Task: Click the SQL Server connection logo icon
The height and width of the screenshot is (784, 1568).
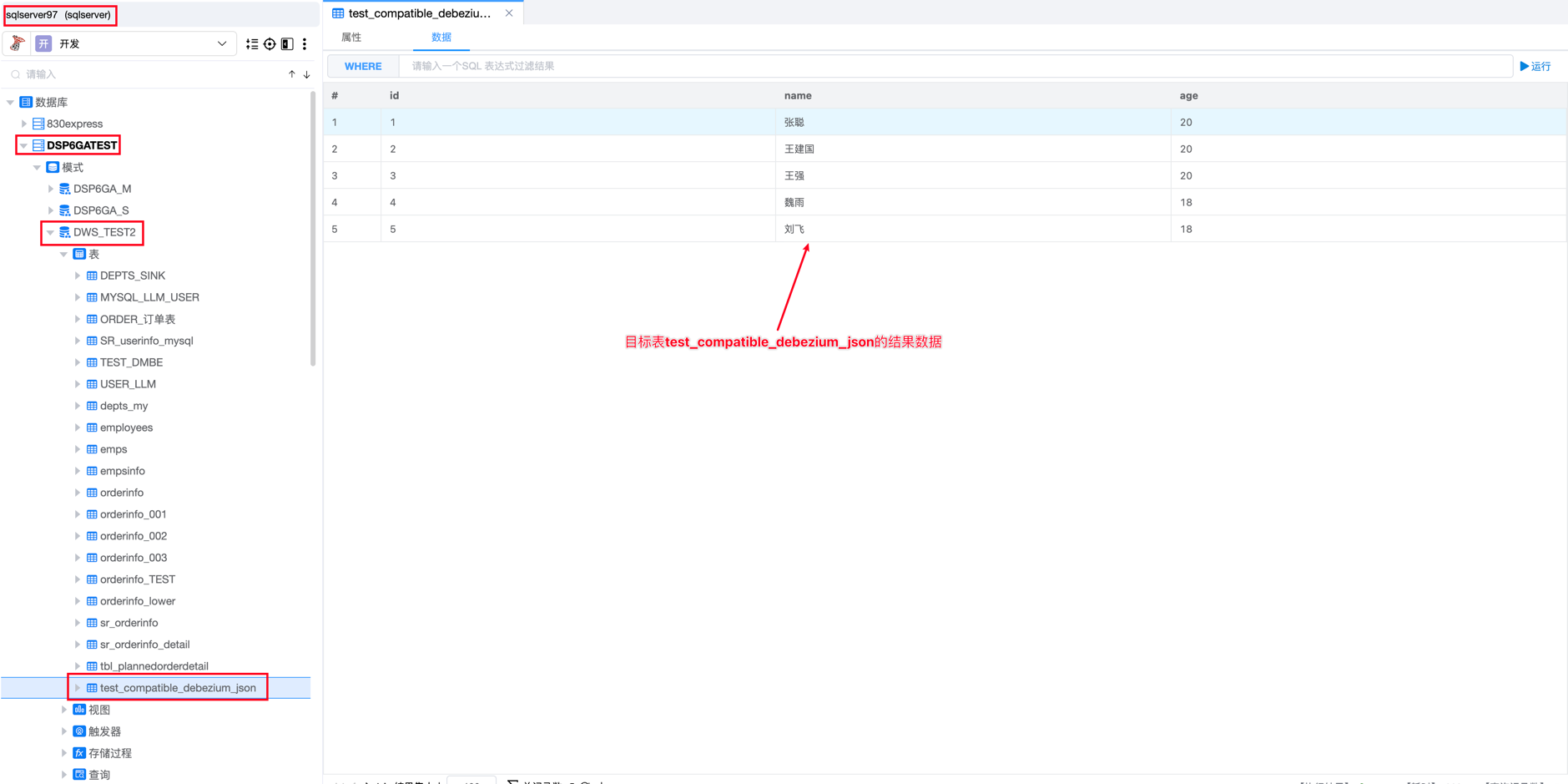Action: (x=15, y=43)
